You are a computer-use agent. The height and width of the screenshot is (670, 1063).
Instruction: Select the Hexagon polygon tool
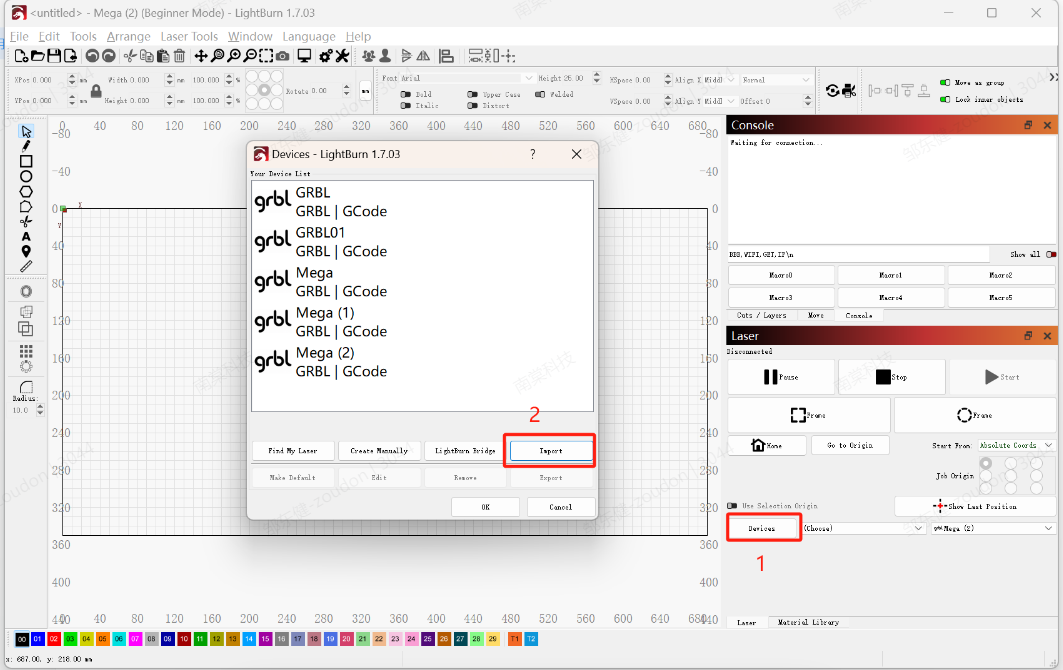(x=26, y=191)
